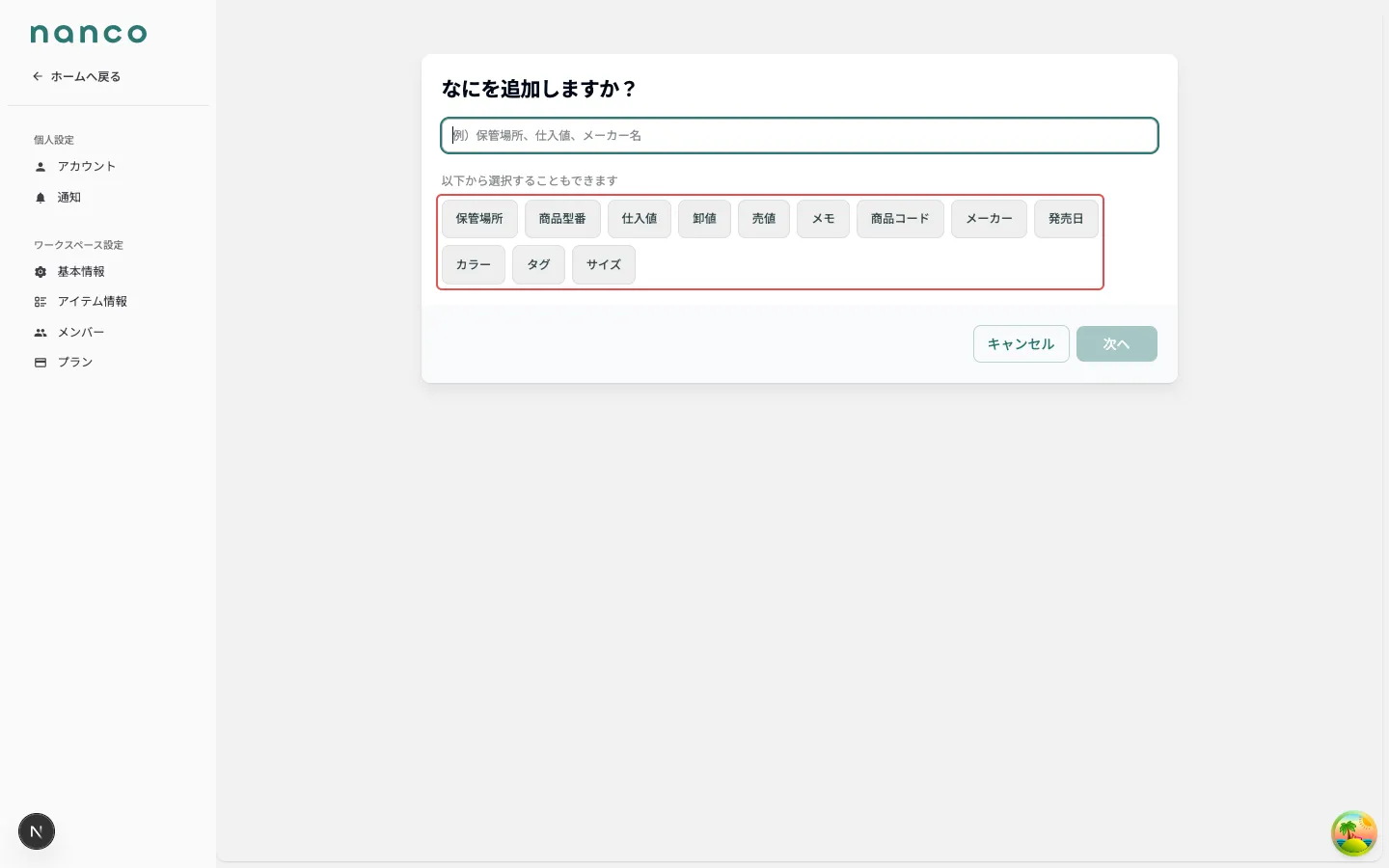This screenshot has height=868, width=1389.
Task: Click the gear icon beside 基本情報
Action: (41, 272)
